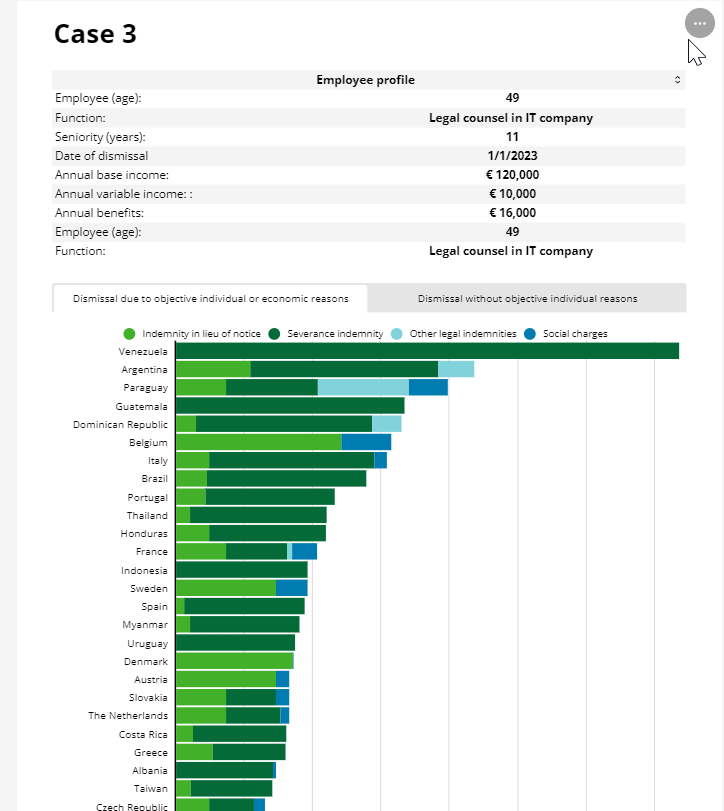Click the Guatemala severance indemnity bar

(289, 406)
